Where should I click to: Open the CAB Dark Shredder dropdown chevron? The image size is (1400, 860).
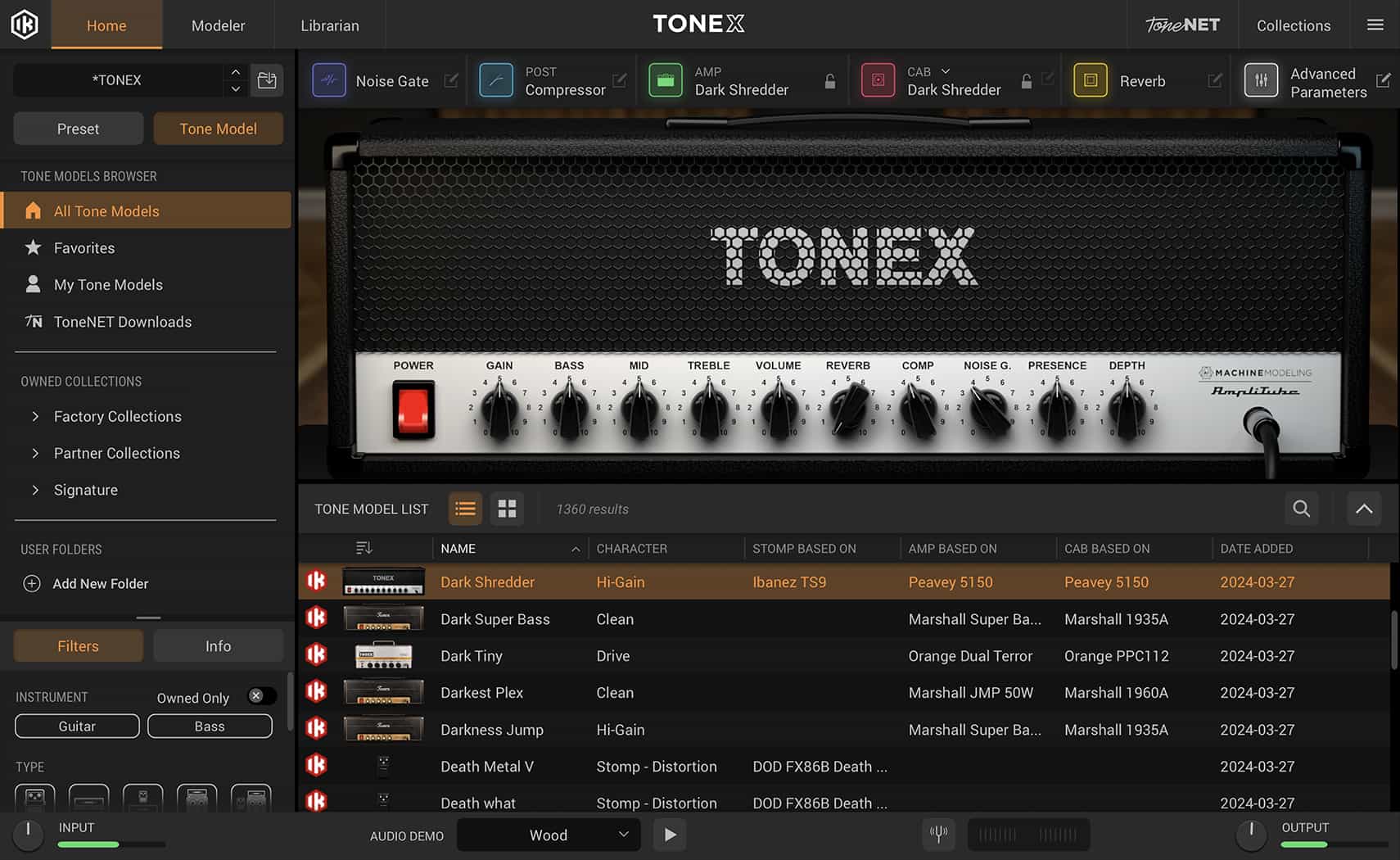pyautogui.click(x=944, y=71)
